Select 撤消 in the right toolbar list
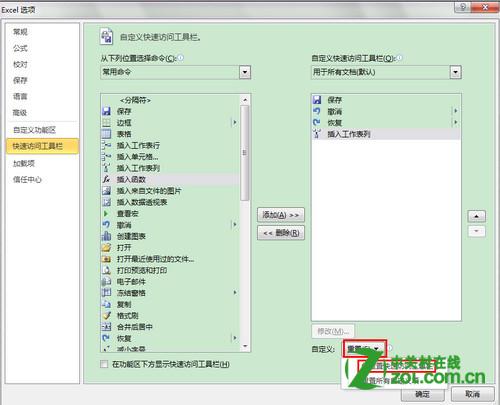500x405 pixels. (386, 111)
